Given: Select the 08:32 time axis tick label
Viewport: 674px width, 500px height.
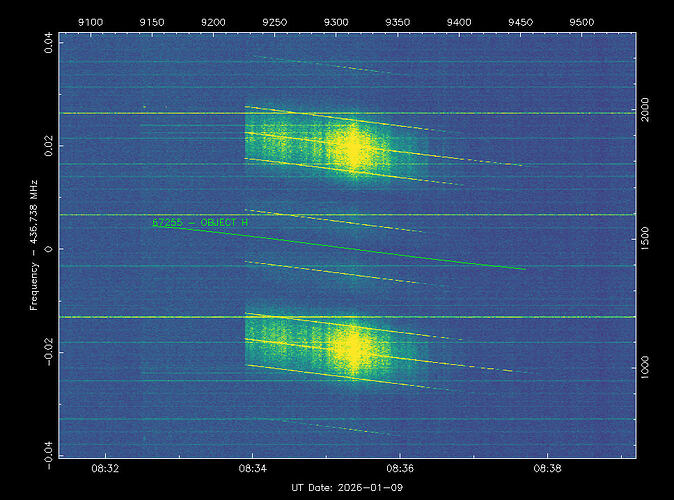Looking at the screenshot, I should click(105, 468).
